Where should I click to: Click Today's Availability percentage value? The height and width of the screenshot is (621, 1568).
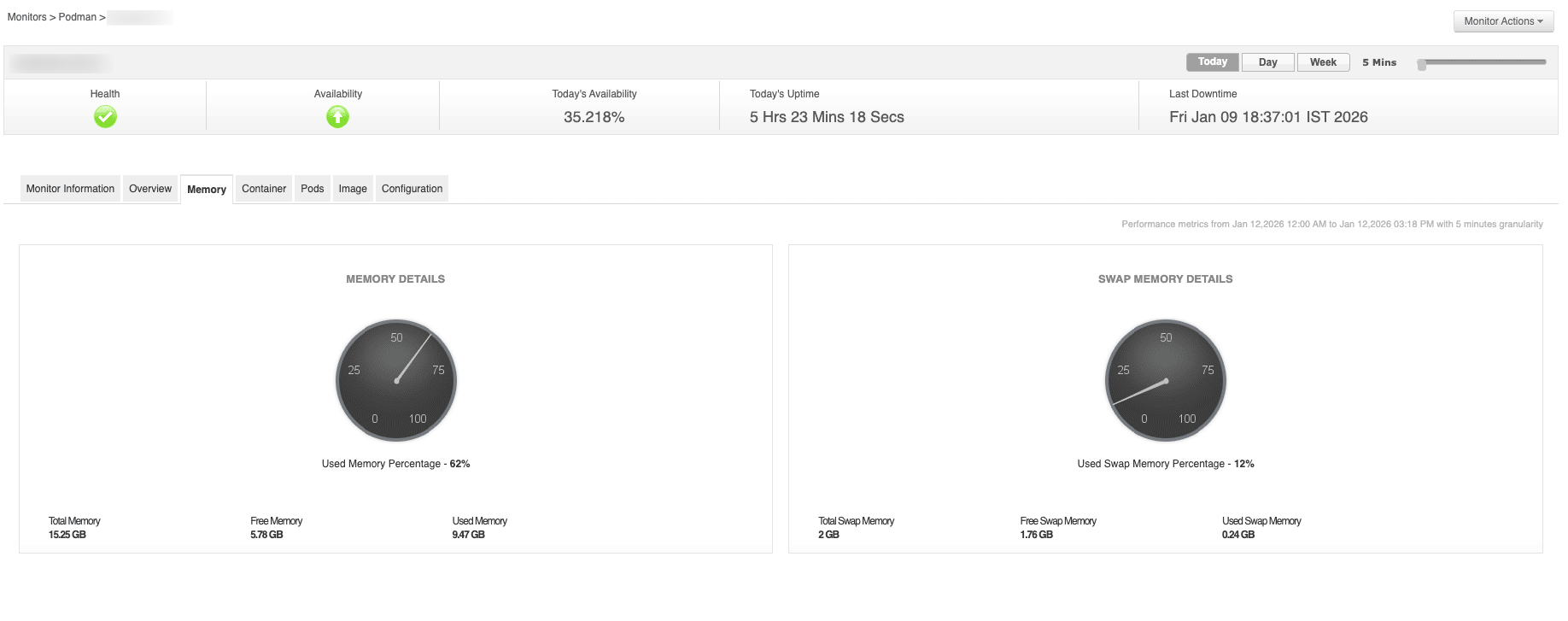coord(594,116)
